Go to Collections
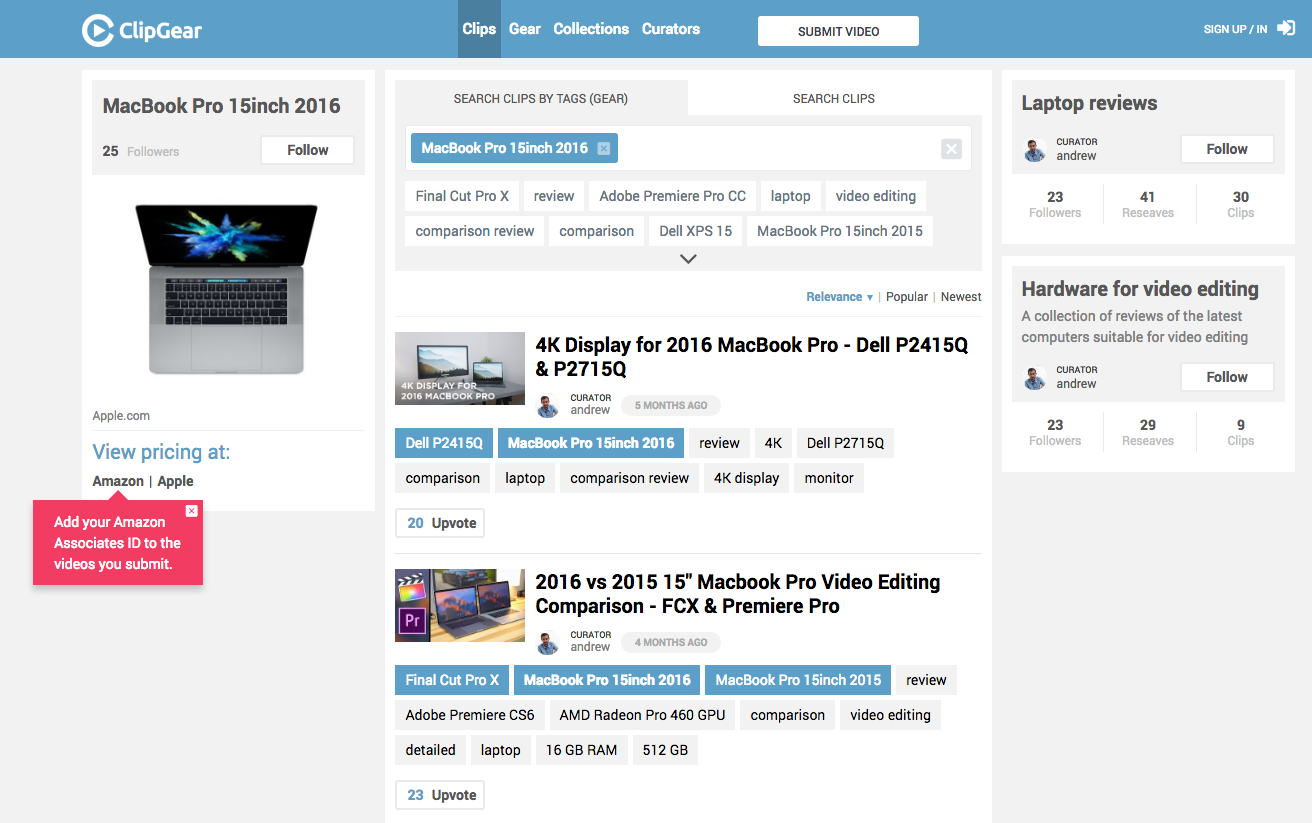This screenshot has height=823, width=1312. coord(591,29)
